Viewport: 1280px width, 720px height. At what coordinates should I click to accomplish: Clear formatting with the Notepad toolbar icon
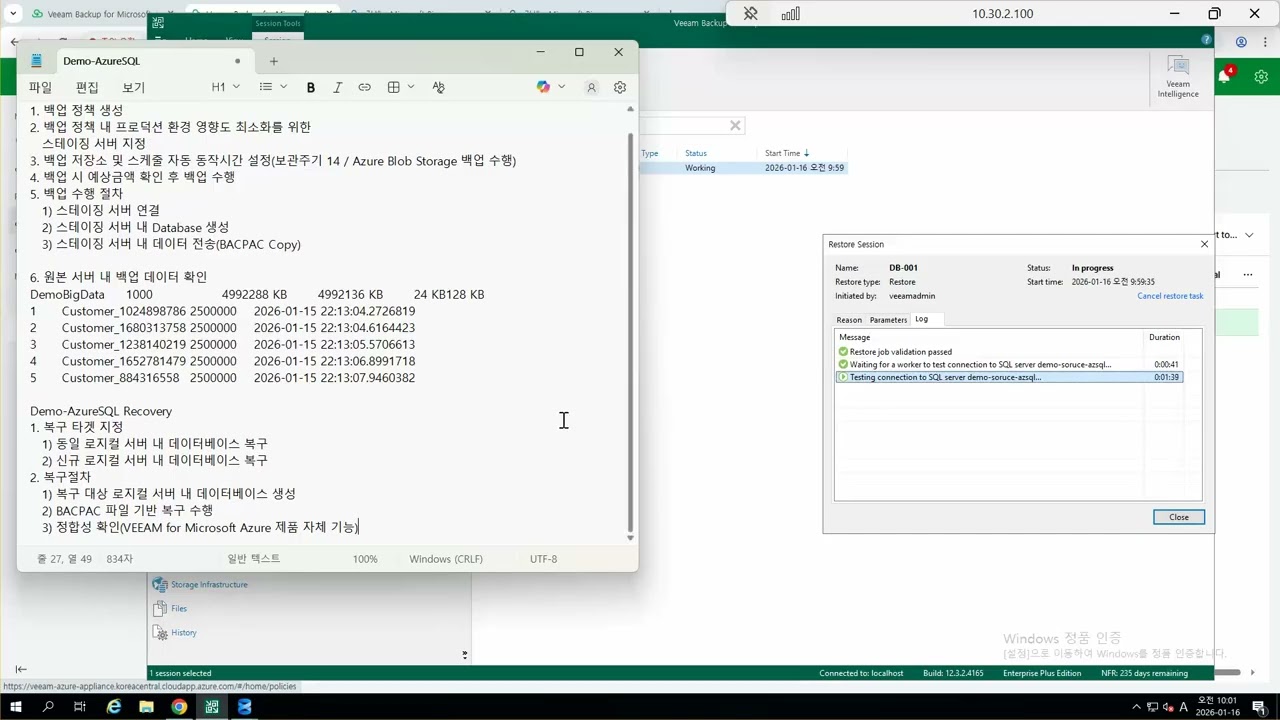click(438, 87)
